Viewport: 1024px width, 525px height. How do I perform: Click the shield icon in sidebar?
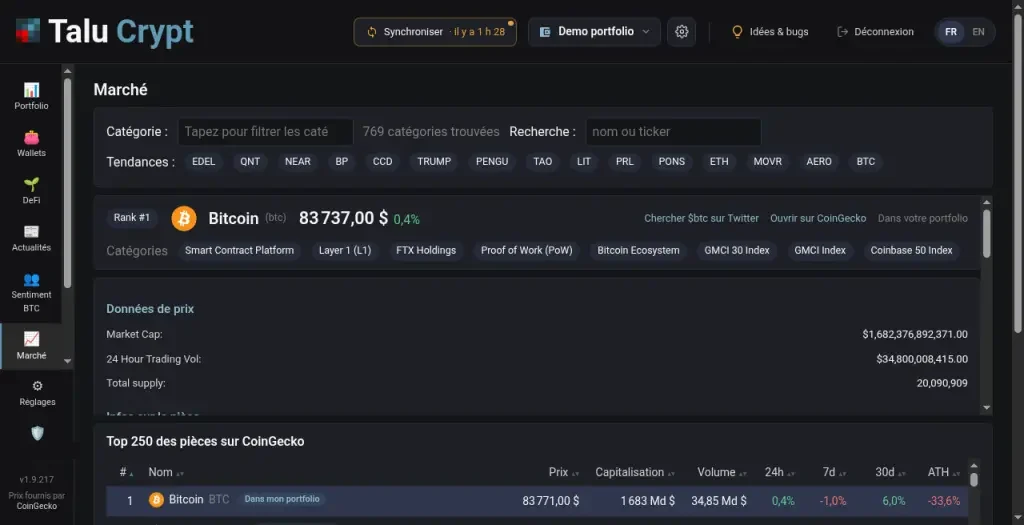pos(37,433)
